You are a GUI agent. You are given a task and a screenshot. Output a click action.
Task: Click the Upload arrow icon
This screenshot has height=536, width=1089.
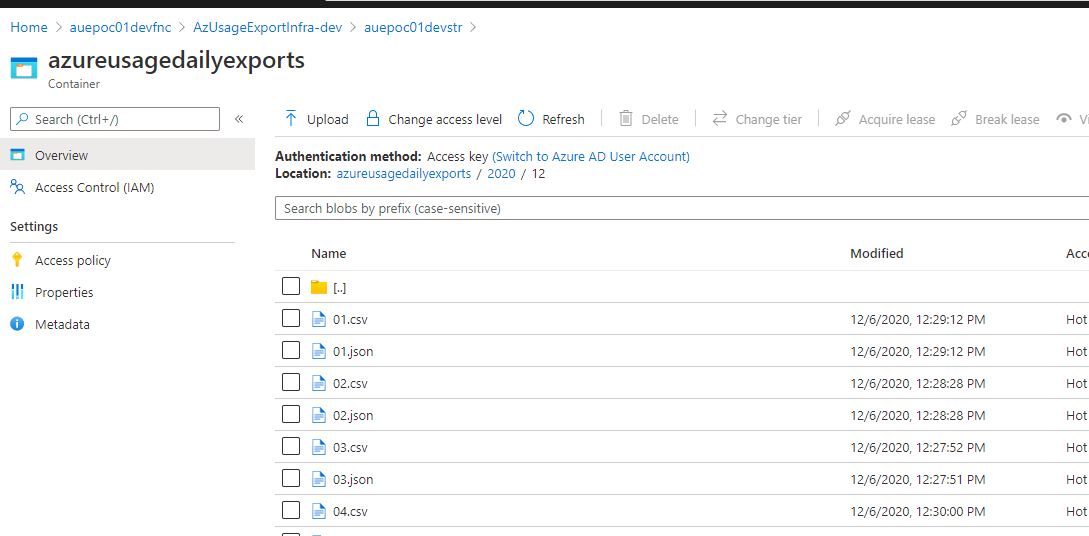[291, 119]
